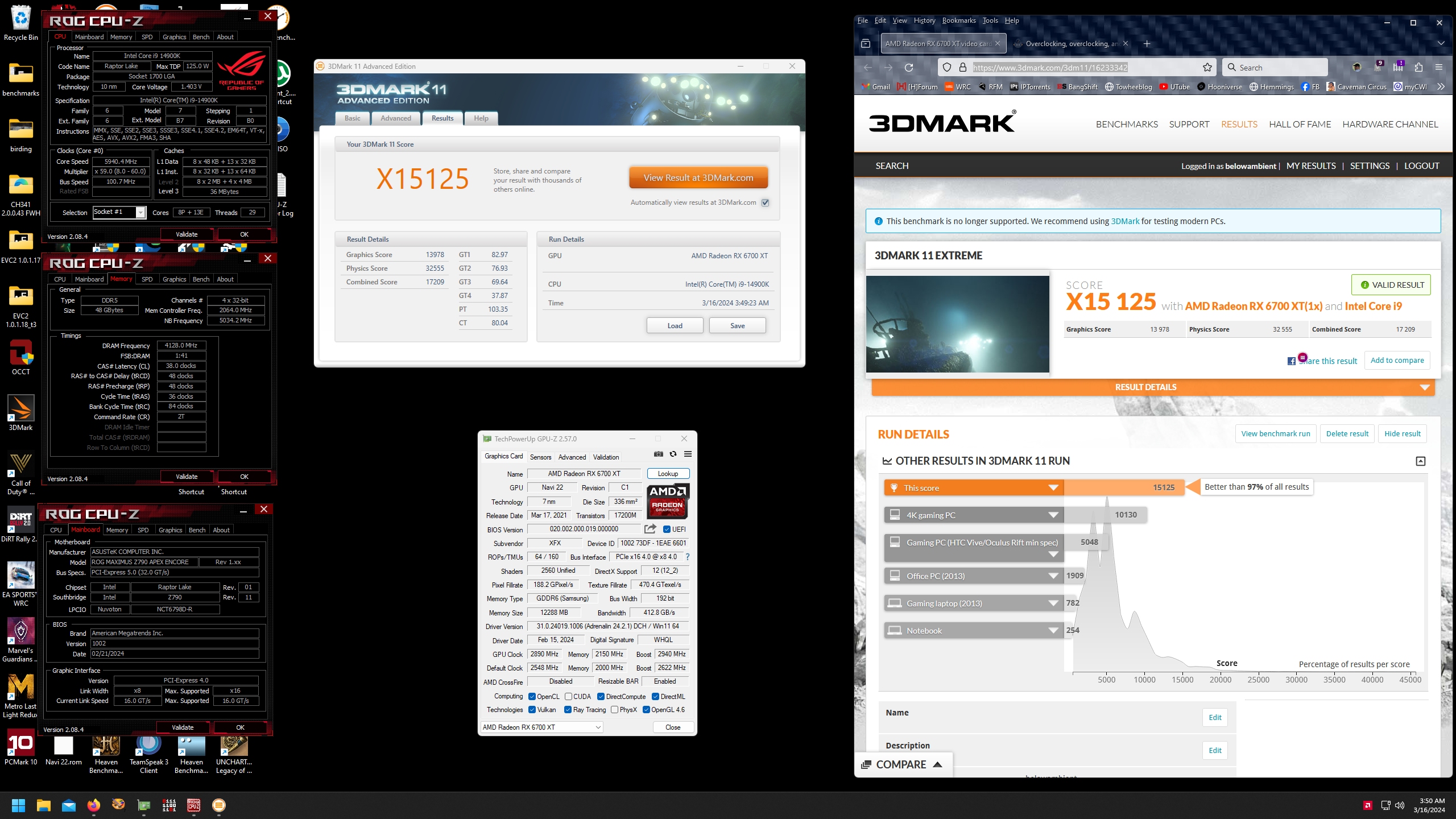Bookmark this page with the star icon
The image size is (1456, 819).
(1207, 68)
